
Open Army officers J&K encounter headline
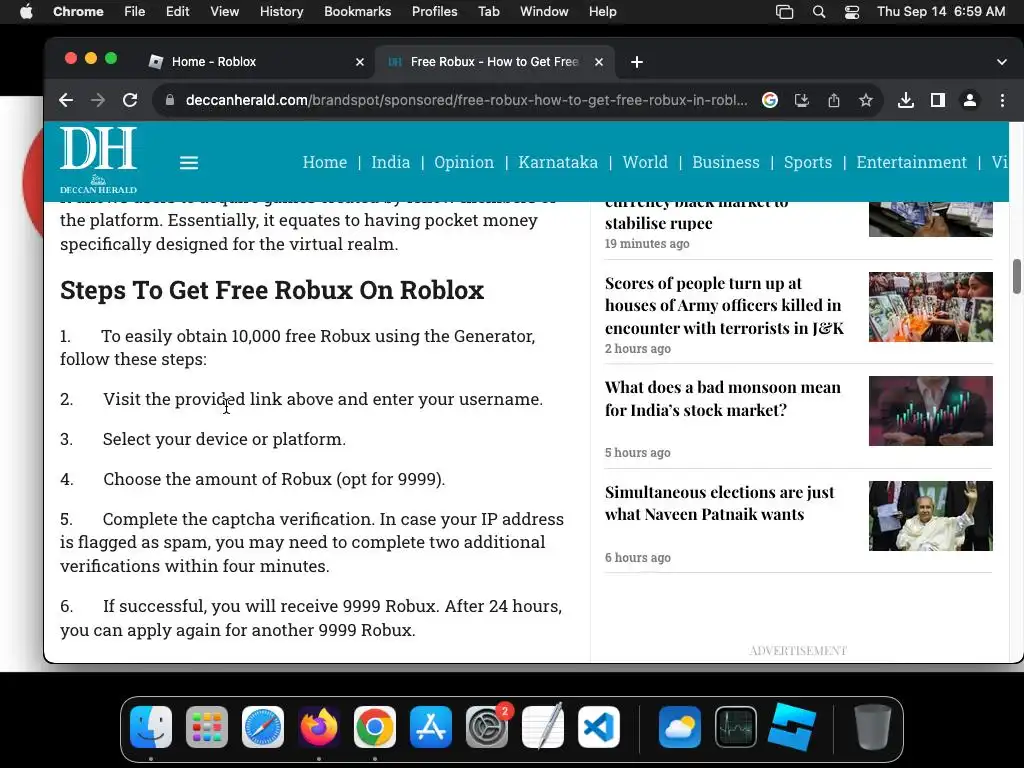coord(724,306)
